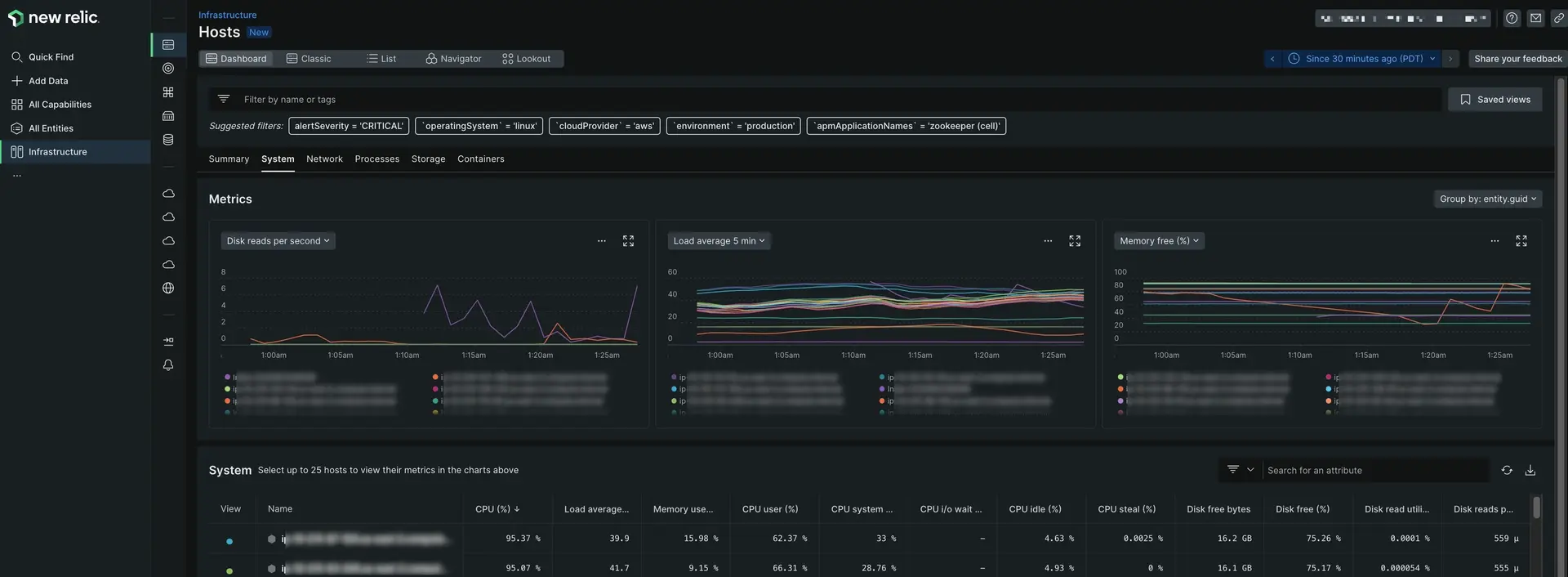Viewport: 1568px width, 577px height.
Task: Click the notifications bell in sidebar
Action: click(x=168, y=365)
